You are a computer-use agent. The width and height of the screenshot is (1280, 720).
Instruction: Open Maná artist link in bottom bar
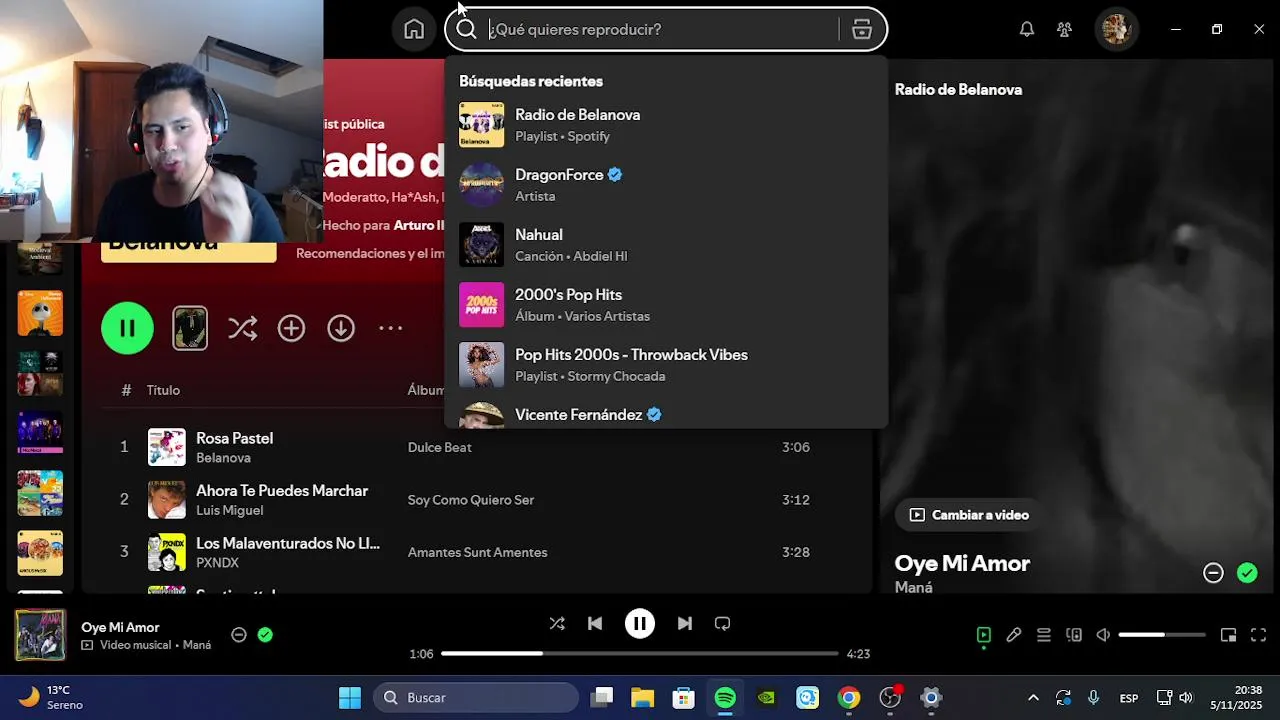pyautogui.click(x=197, y=645)
